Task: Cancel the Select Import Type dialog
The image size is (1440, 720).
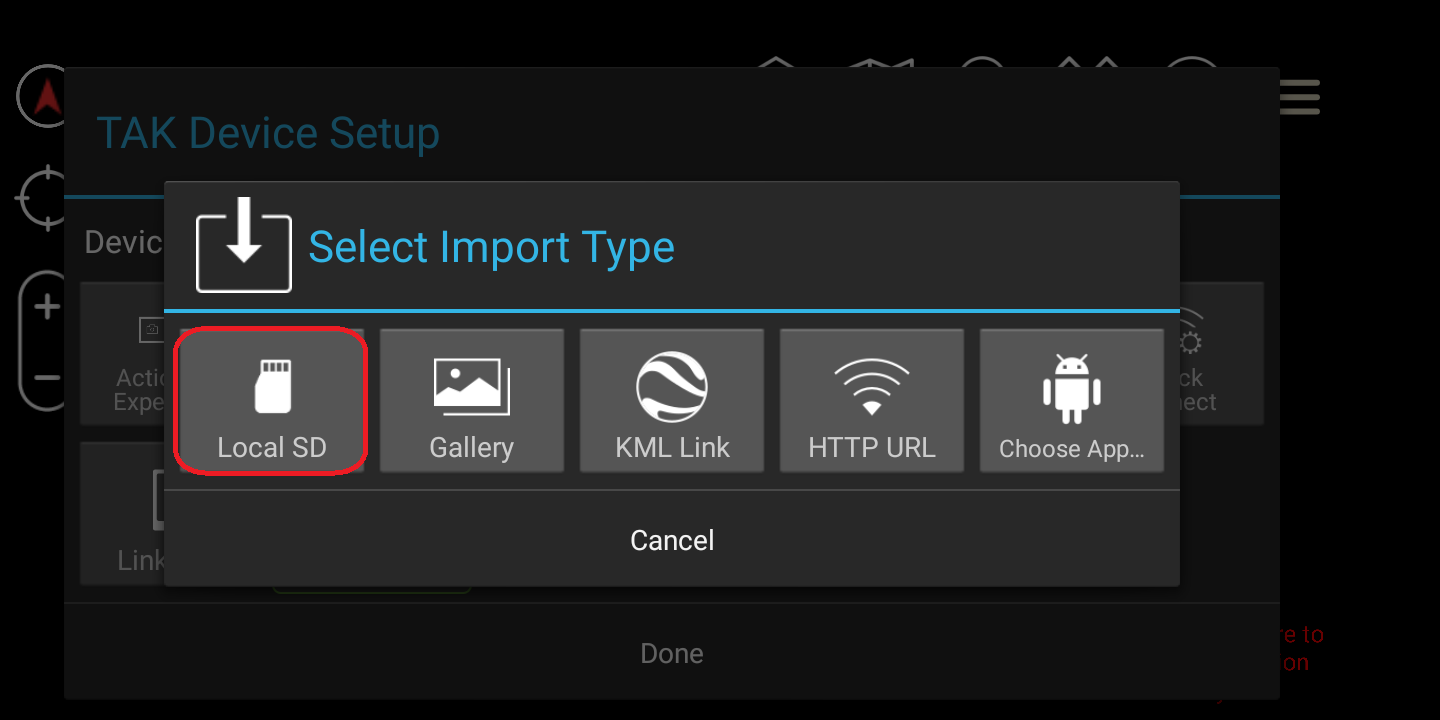Action: point(672,540)
